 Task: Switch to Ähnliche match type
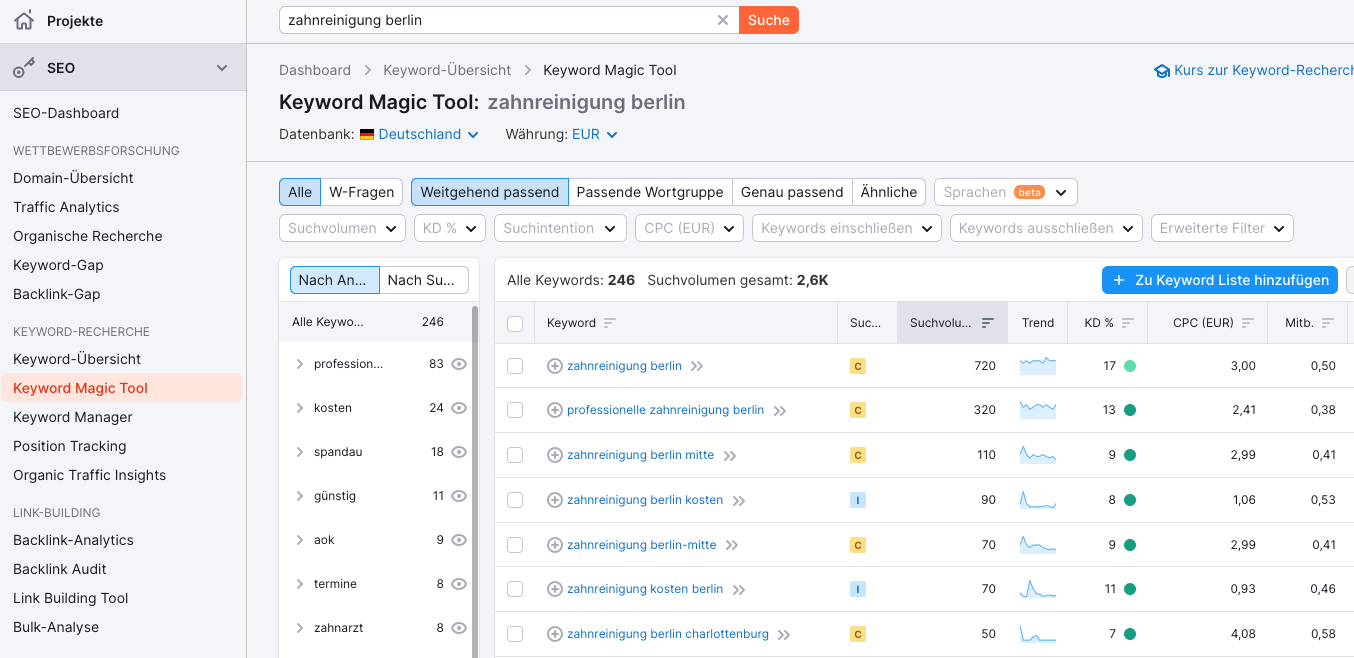point(889,192)
